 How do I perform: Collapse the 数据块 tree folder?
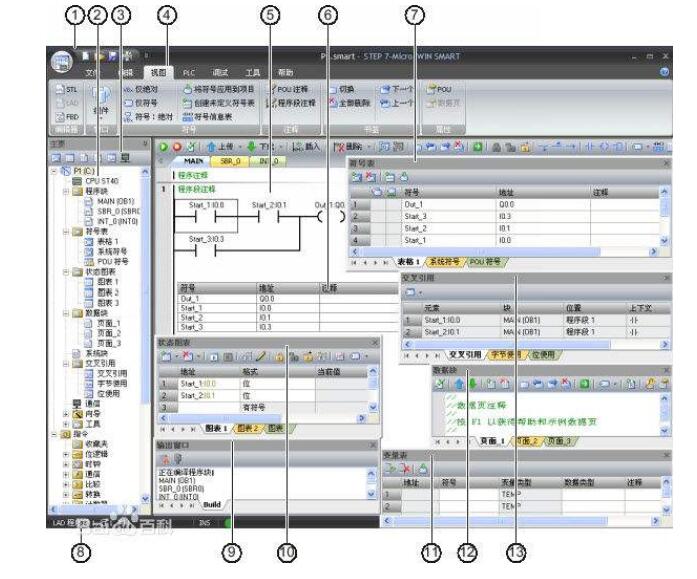(x=66, y=313)
